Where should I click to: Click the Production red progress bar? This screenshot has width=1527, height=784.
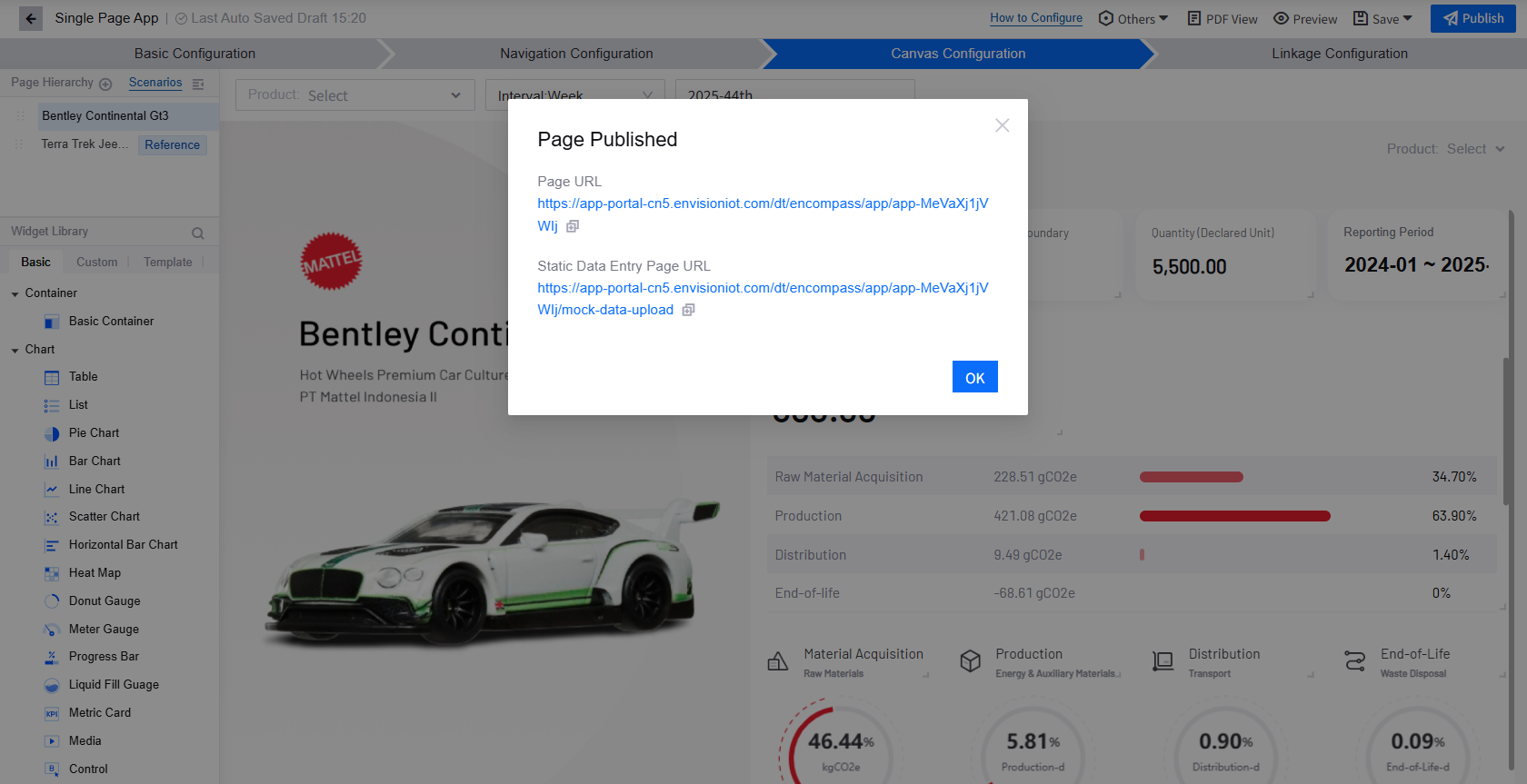click(x=1234, y=516)
